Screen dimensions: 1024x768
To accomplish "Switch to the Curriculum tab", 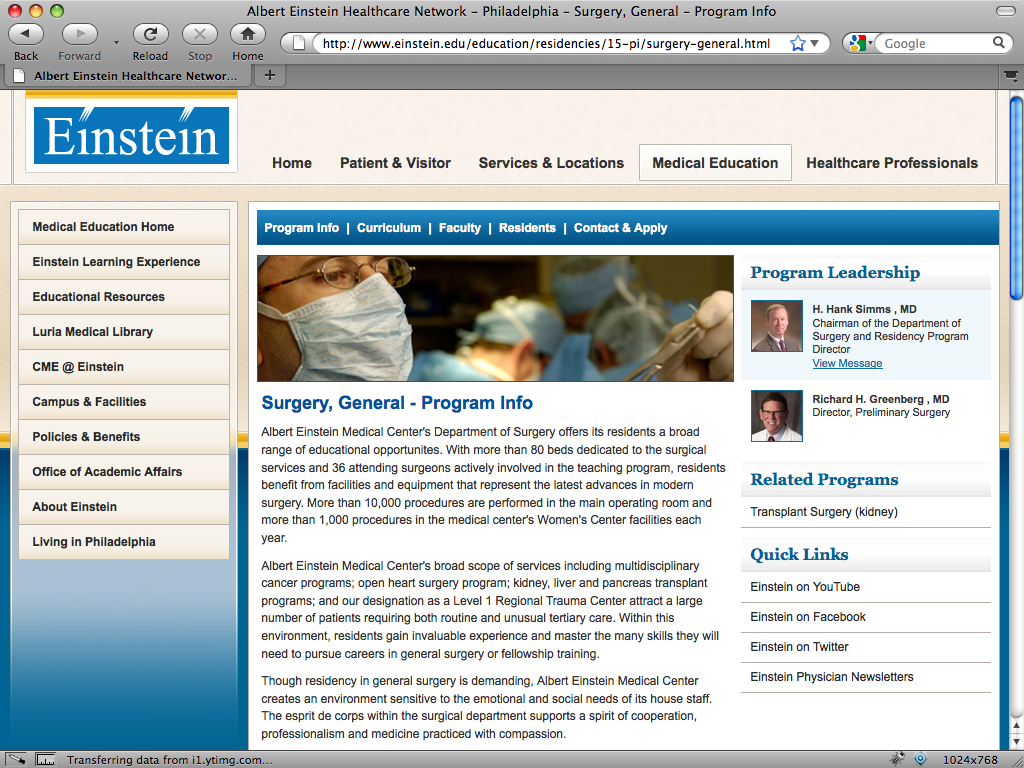I will tap(389, 228).
